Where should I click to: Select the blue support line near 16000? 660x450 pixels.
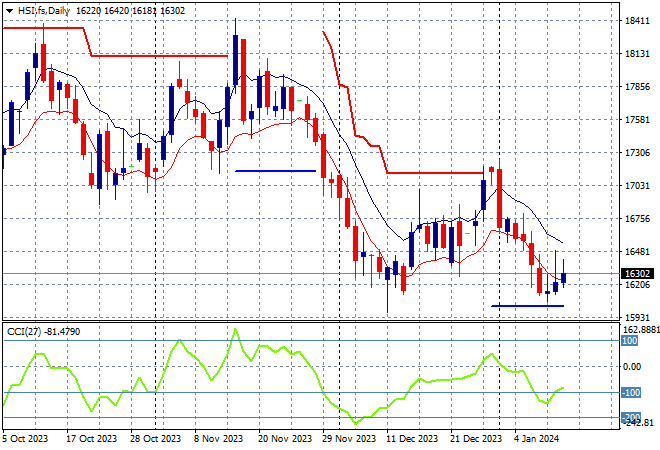[x=527, y=305]
